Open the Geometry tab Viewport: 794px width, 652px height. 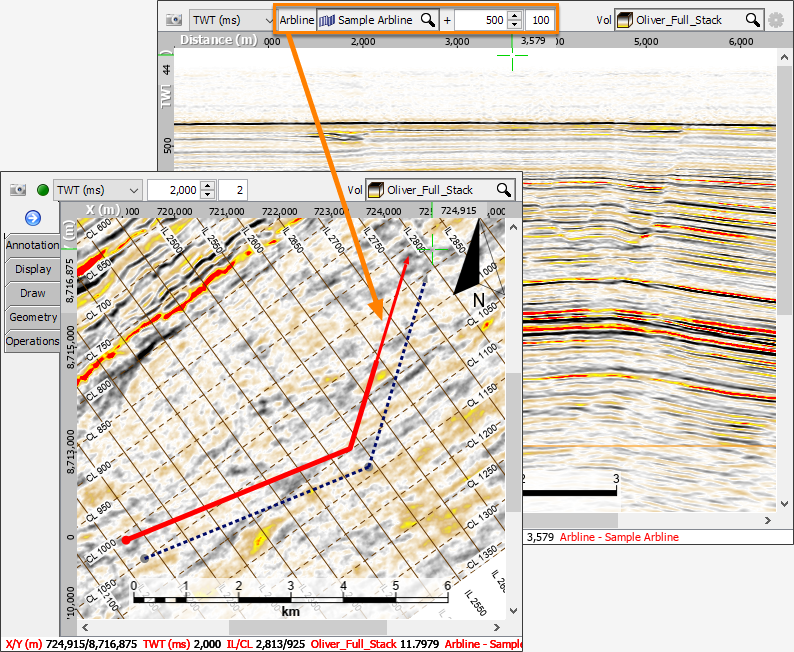pyautogui.click(x=32, y=317)
